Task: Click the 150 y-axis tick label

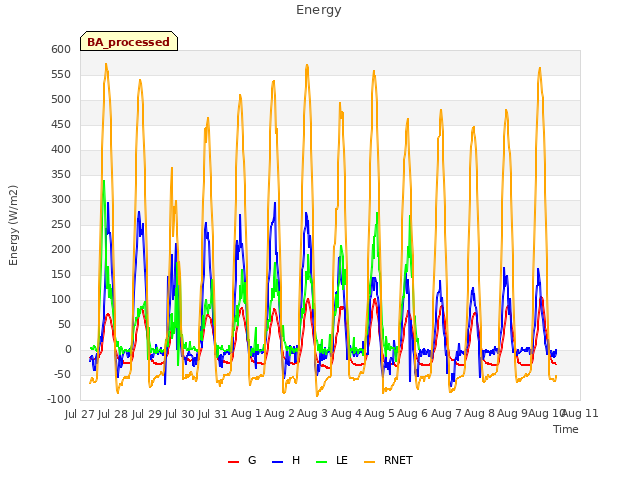Action: point(61,275)
